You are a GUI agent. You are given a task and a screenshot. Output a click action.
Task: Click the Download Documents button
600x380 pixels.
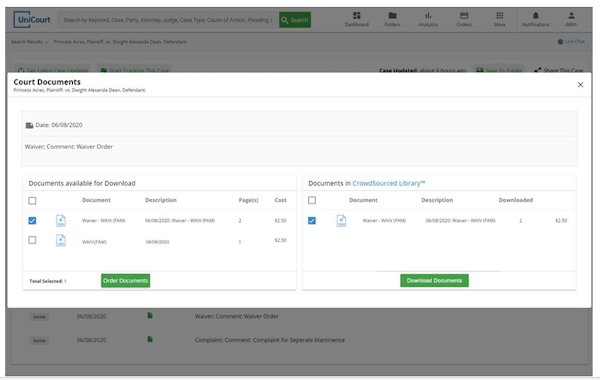point(434,281)
